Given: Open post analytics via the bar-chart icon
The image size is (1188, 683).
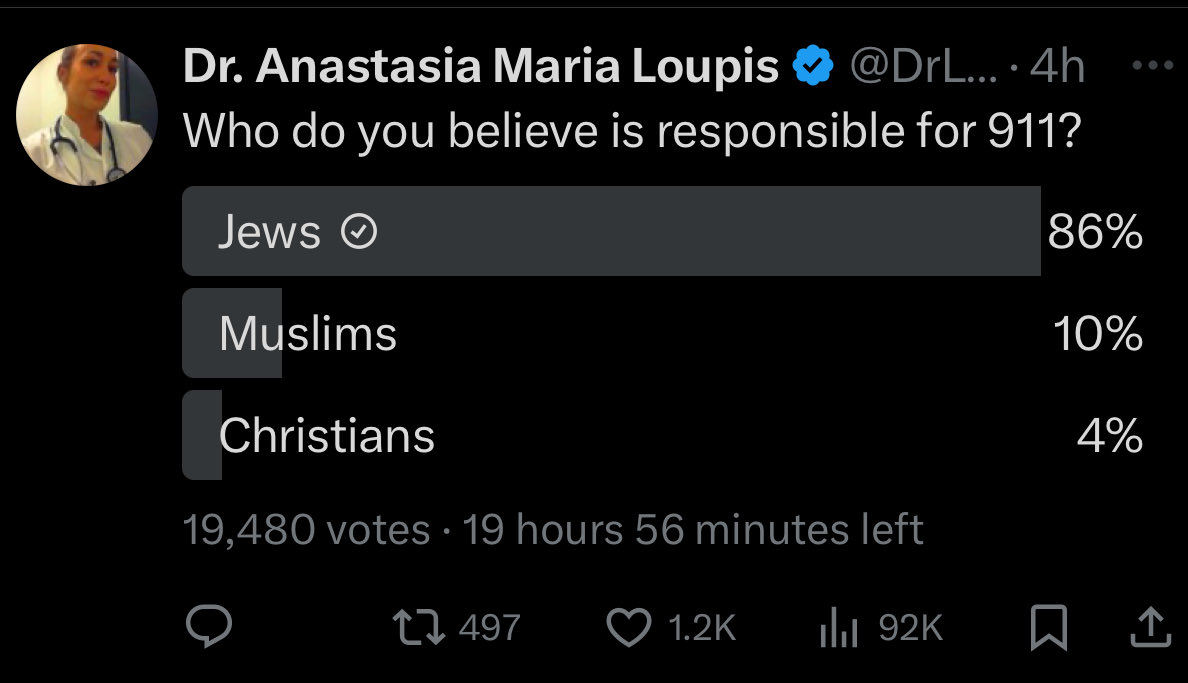Looking at the screenshot, I should point(836,627).
